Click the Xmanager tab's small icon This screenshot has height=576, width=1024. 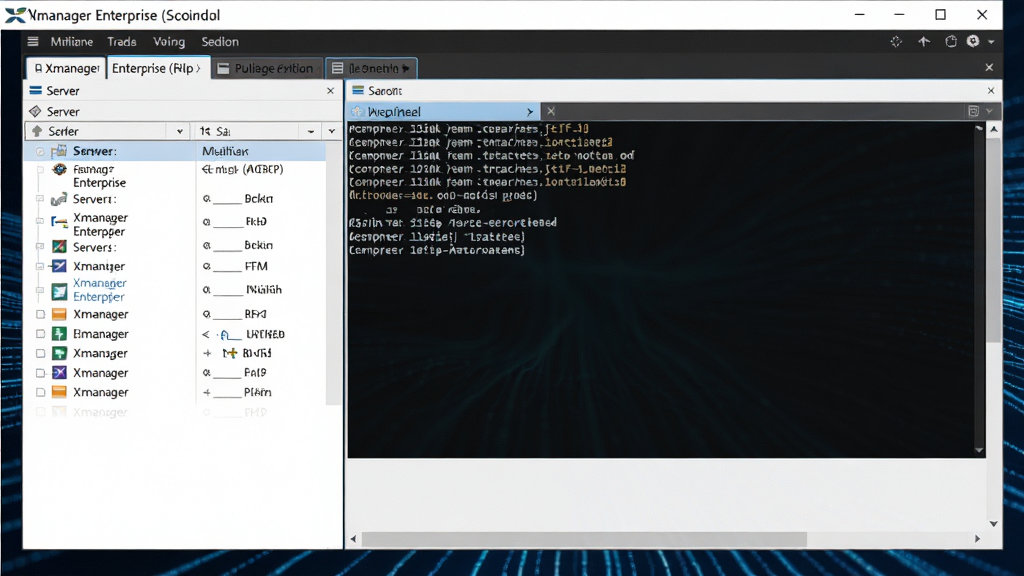(x=39, y=69)
